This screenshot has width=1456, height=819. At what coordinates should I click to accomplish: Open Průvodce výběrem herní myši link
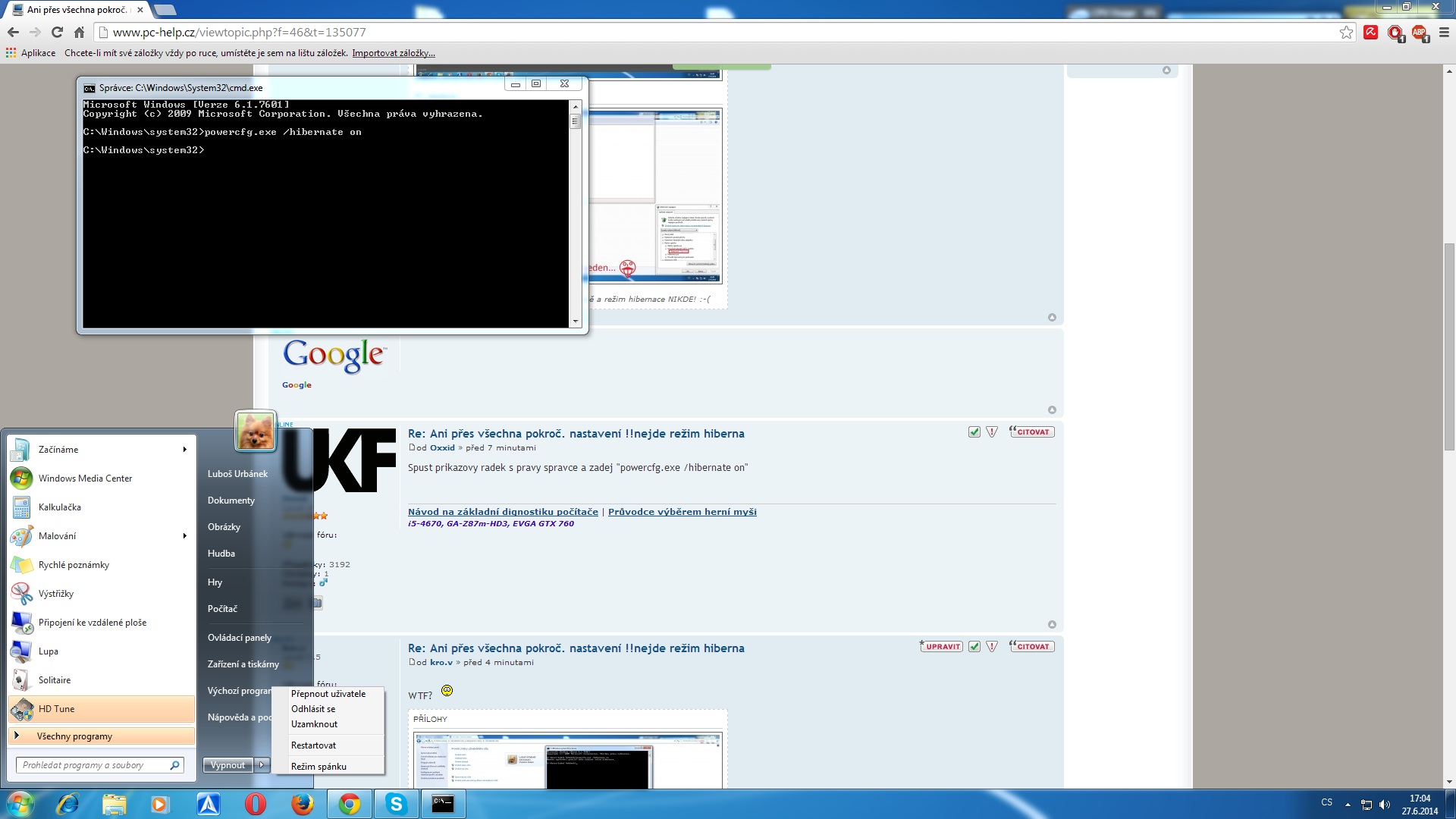coord(682,512)
